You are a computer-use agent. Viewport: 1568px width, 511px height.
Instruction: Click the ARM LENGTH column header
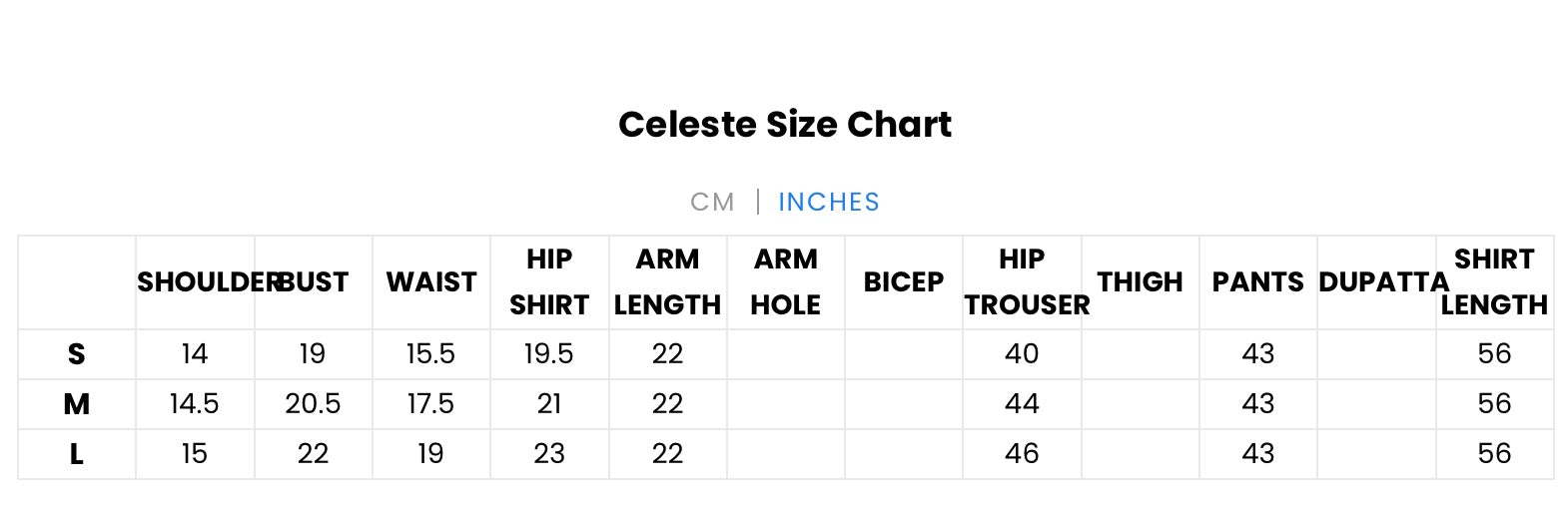[667, 282]
